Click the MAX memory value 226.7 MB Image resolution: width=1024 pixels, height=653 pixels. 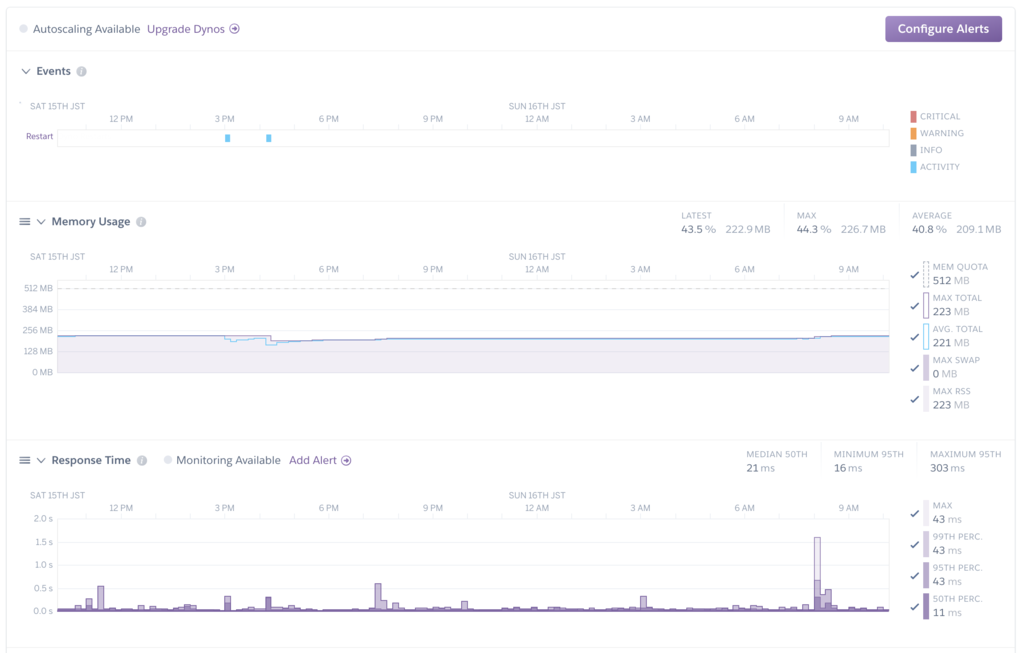tap(863, 229)
